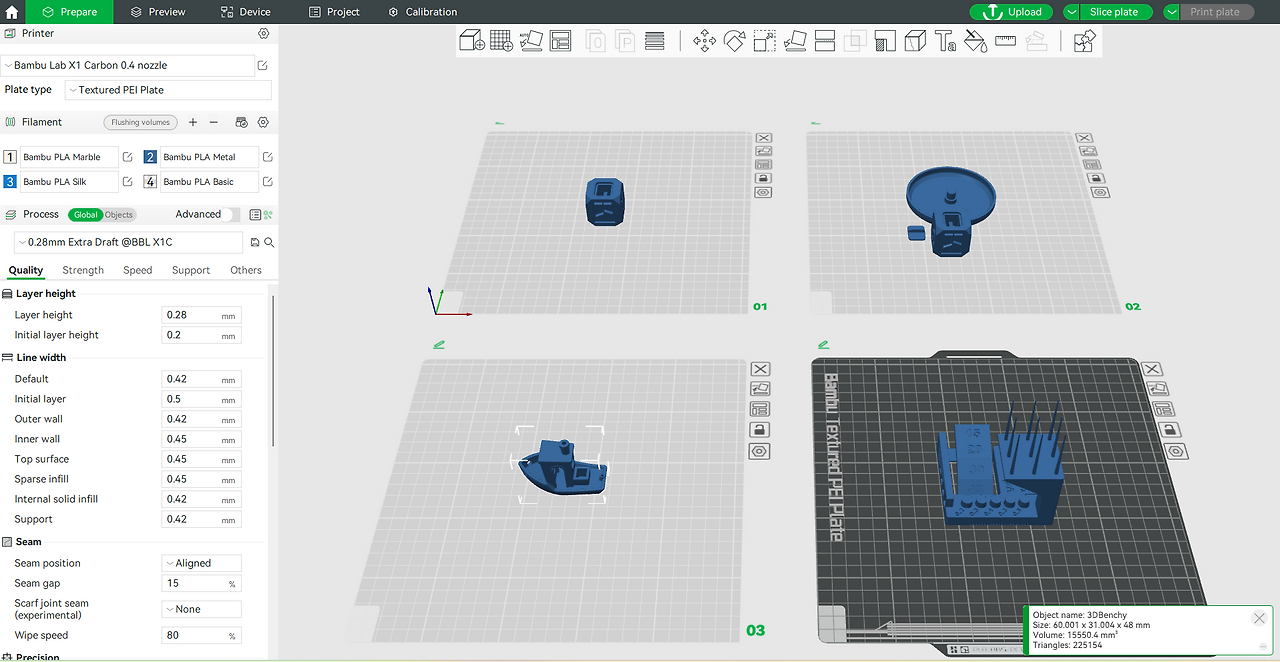Click the Add model cube icon
1280x662 pixels.
[x=471, y=41]
